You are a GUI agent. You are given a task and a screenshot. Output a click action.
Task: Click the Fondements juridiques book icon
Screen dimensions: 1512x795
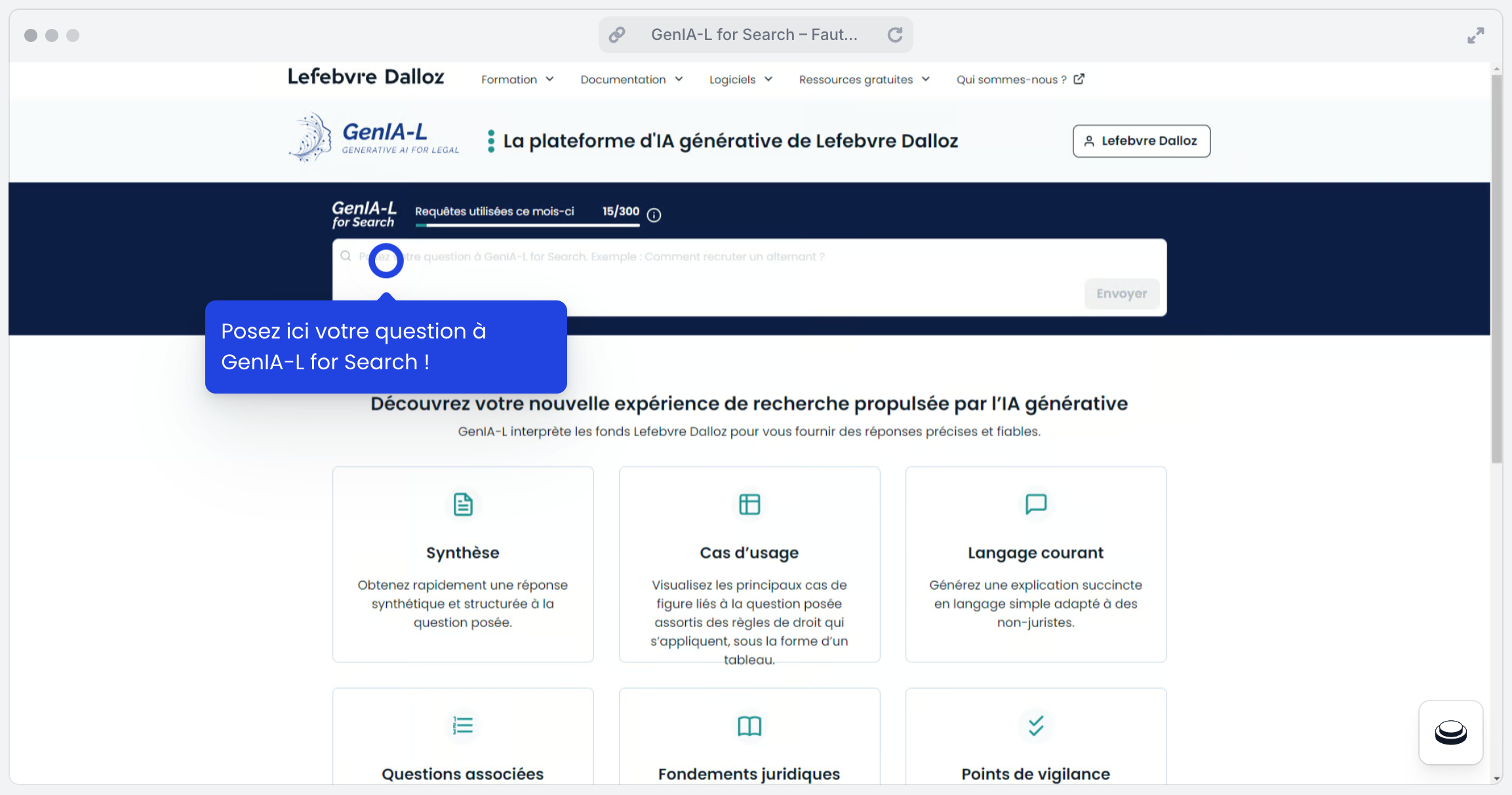tap(749, 726)
